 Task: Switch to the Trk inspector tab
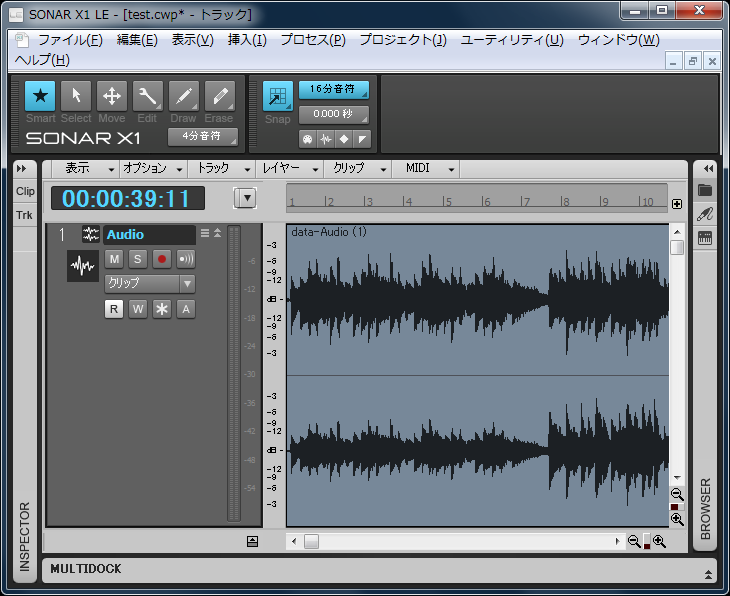point(24,215)
